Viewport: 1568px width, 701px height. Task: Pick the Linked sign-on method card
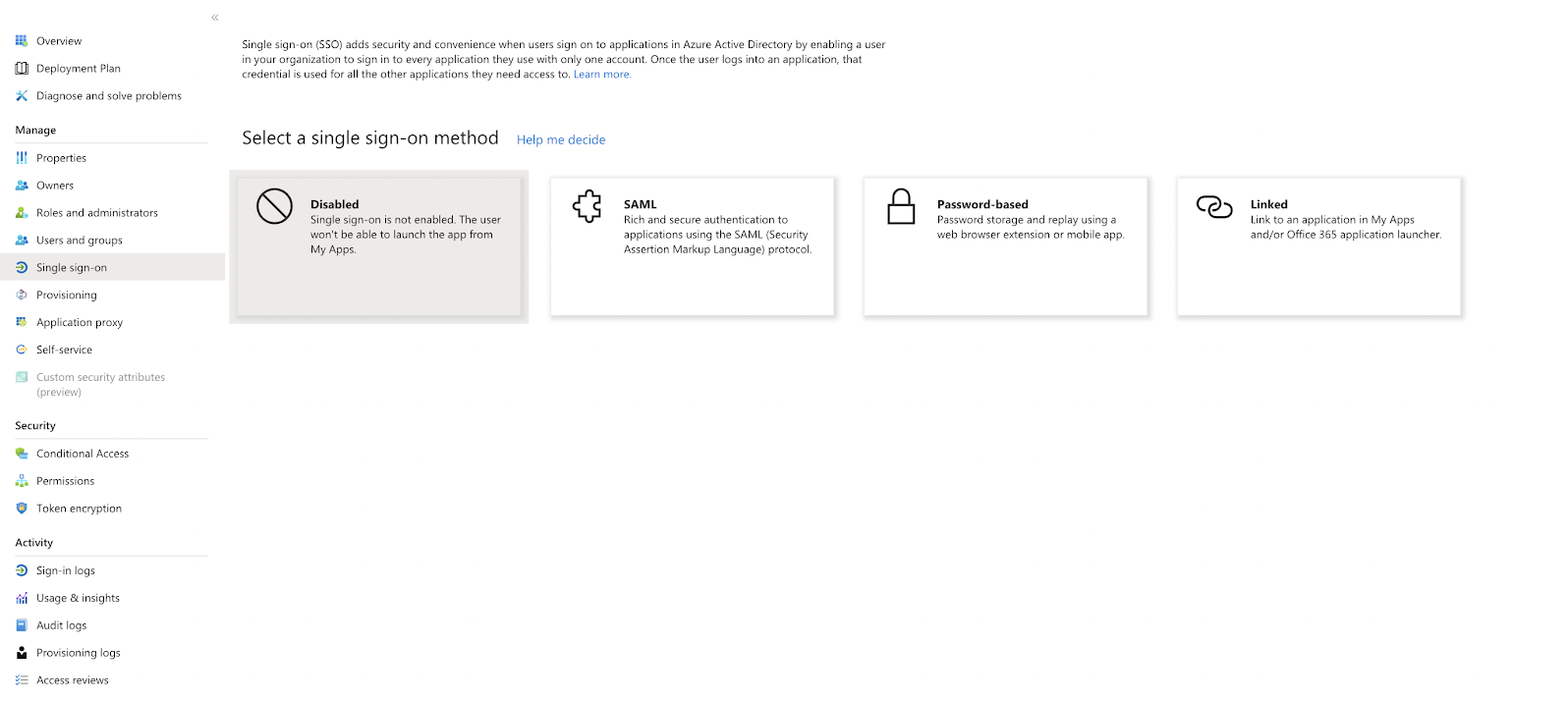pyautogui.click(x=1319, y=246)
